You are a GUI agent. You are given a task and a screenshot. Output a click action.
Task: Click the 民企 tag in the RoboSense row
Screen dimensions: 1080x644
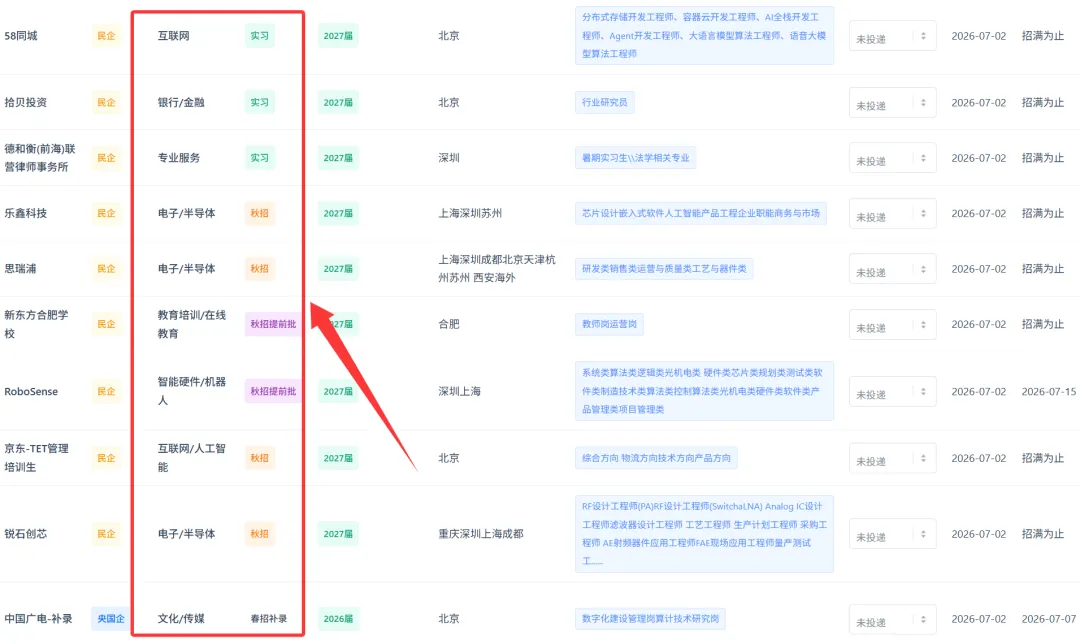106,391
